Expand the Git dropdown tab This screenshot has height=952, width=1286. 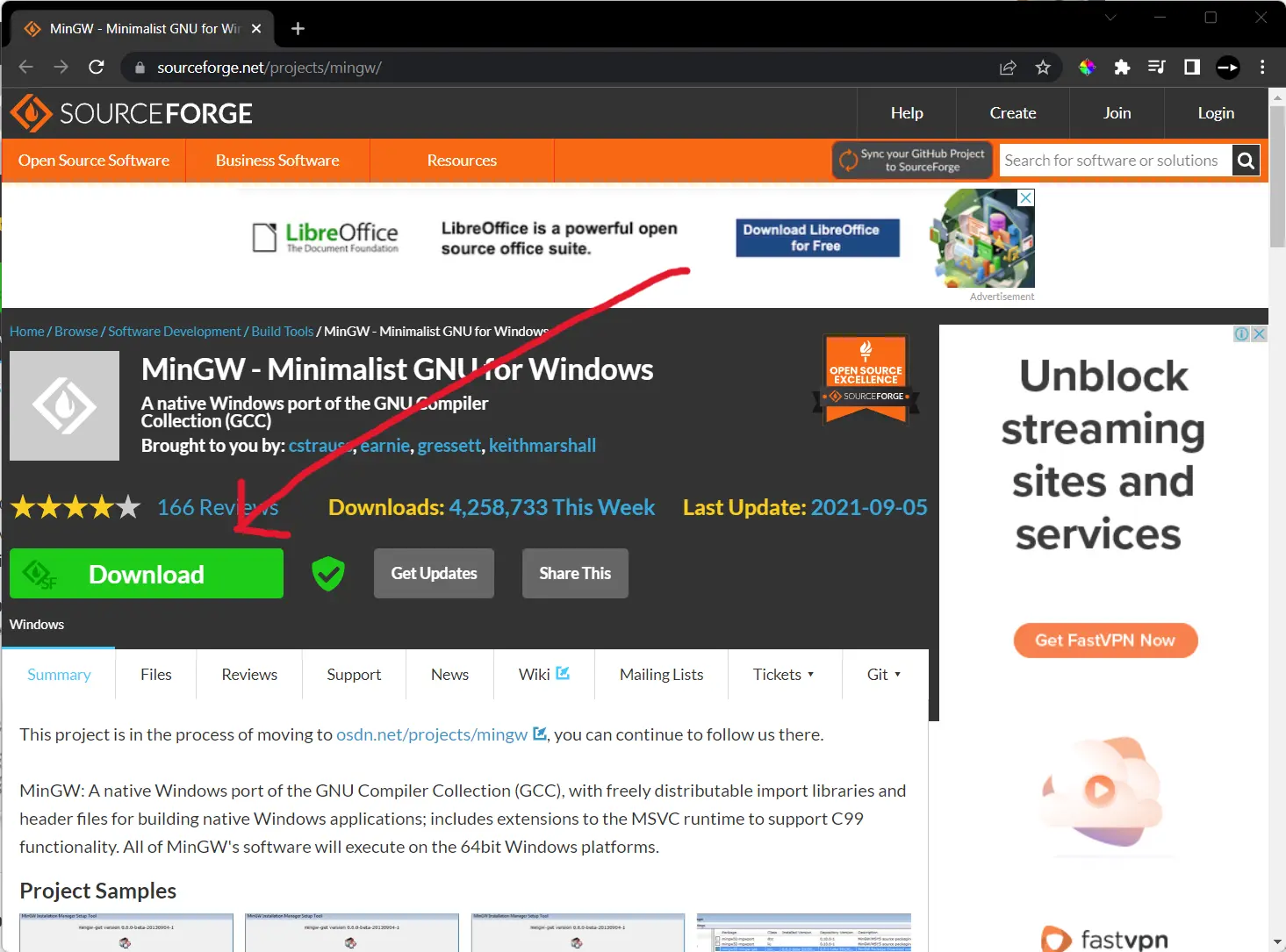884,674
